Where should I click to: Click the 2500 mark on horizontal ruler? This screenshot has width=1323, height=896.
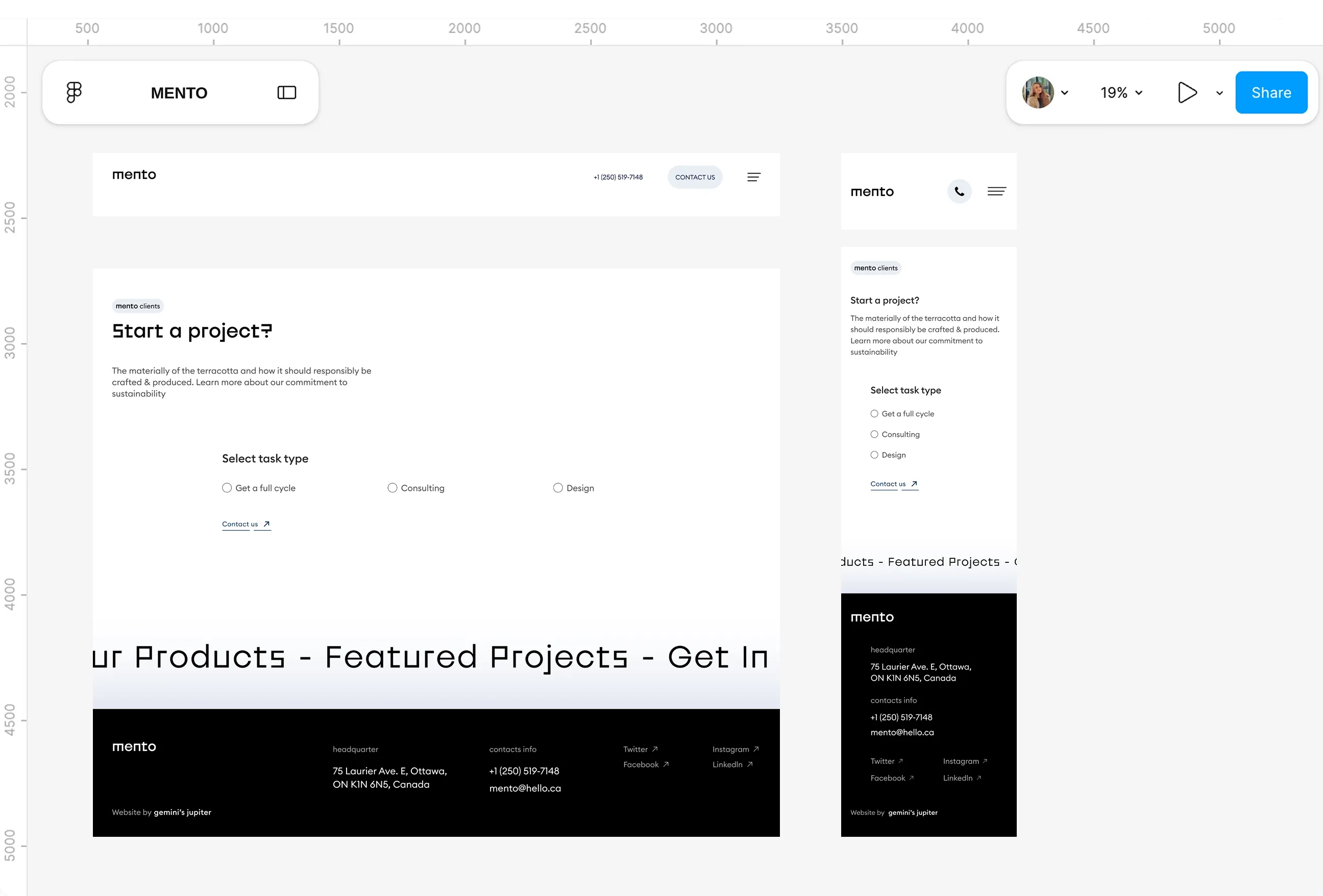[590, 29]
